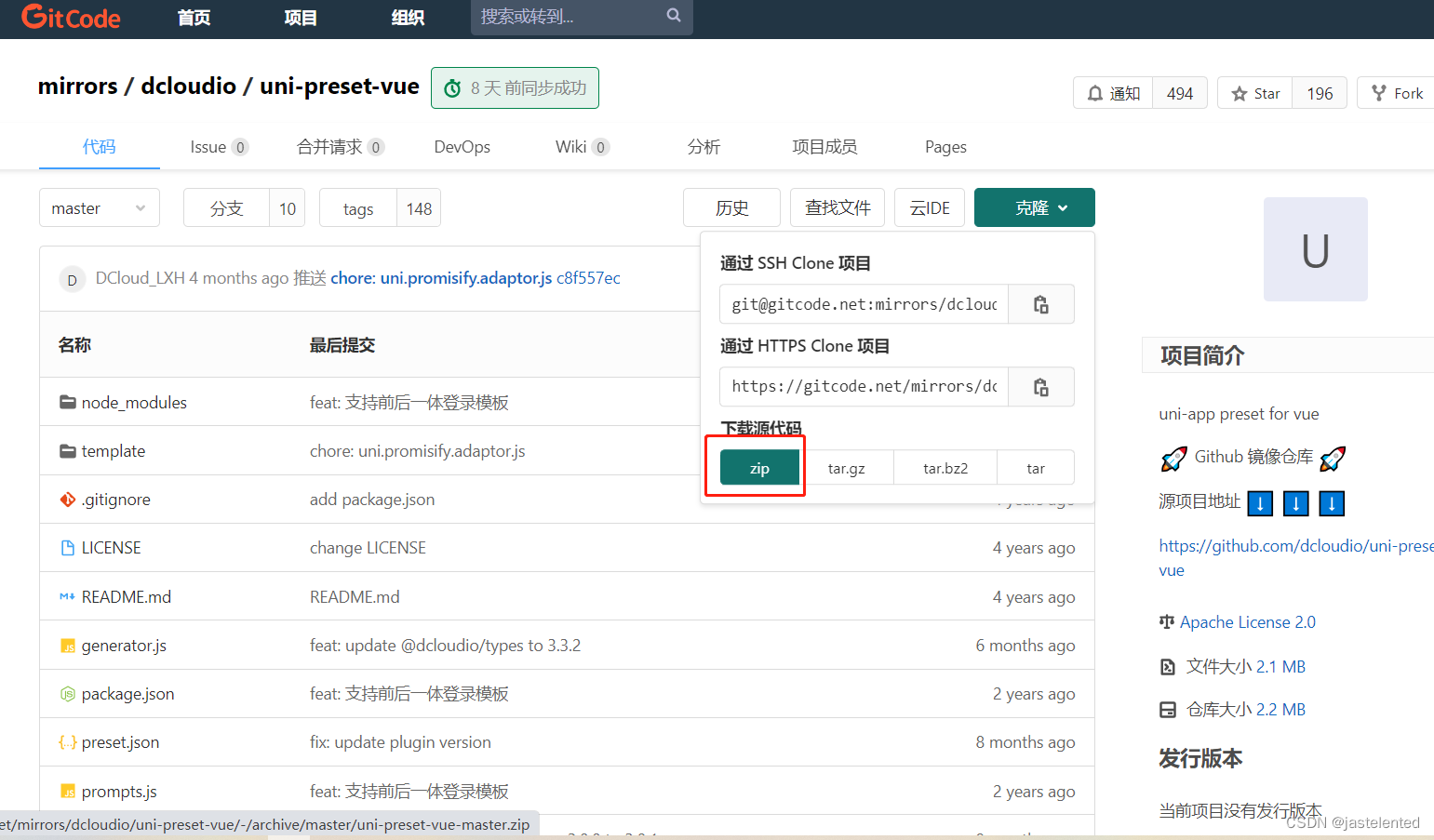
Task: Click the 196 star count
Action: pyautogui.click(x=1320, y=93)
